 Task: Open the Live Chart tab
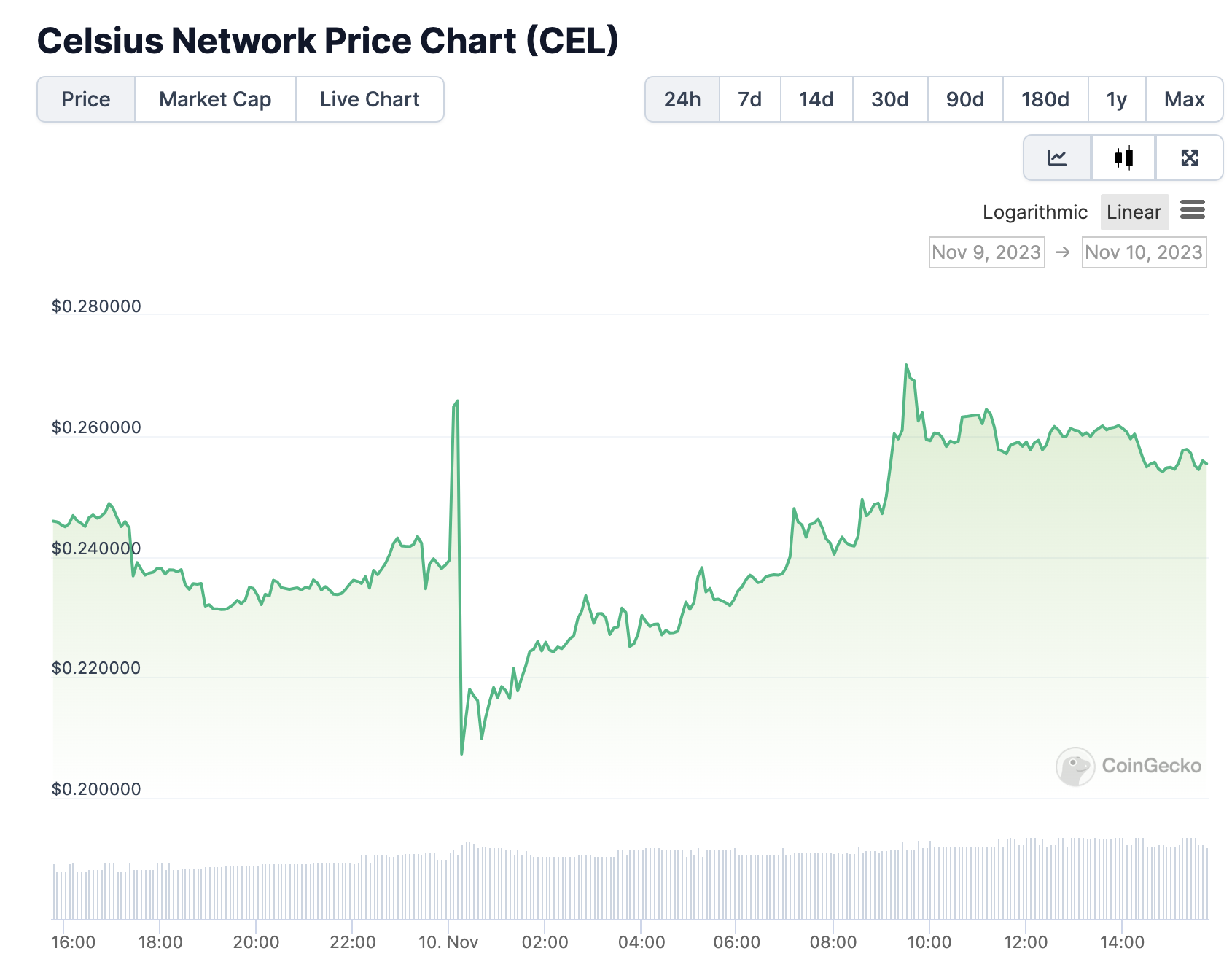tap(370, 99)
